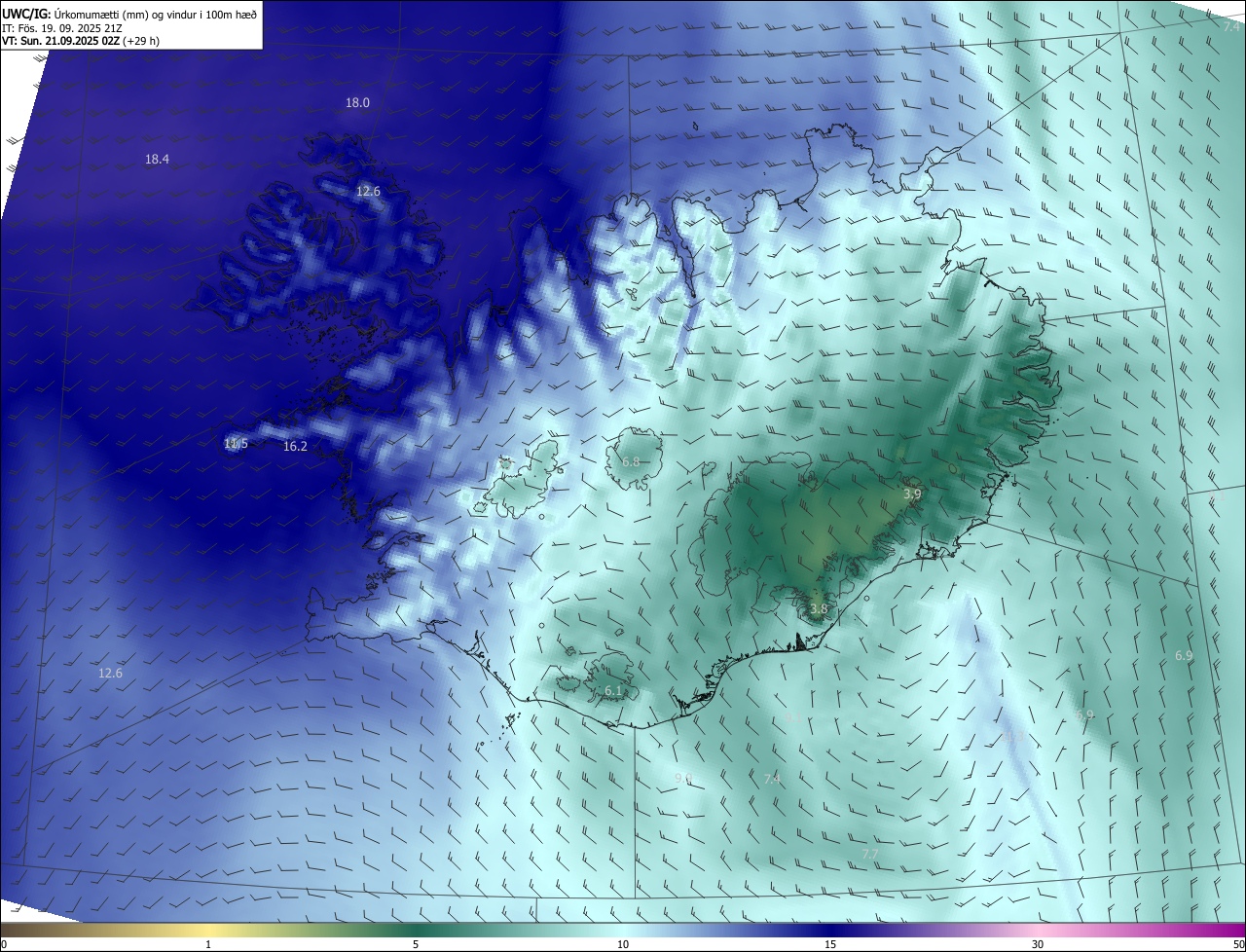The width and height of the screenshot is (1246, 952).
Task: Click the 3.9 value in east Iceland
Action: 912,494
